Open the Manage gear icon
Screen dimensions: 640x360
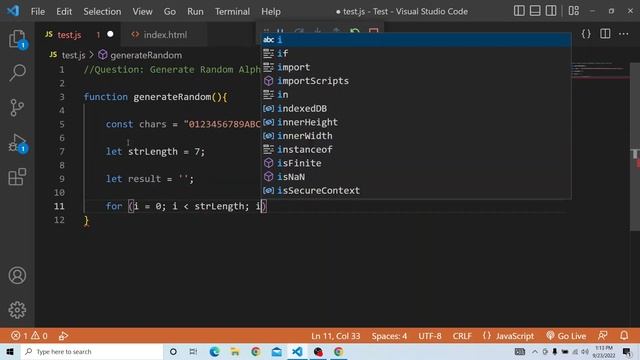pyautogui.click(x=17, y=310)
